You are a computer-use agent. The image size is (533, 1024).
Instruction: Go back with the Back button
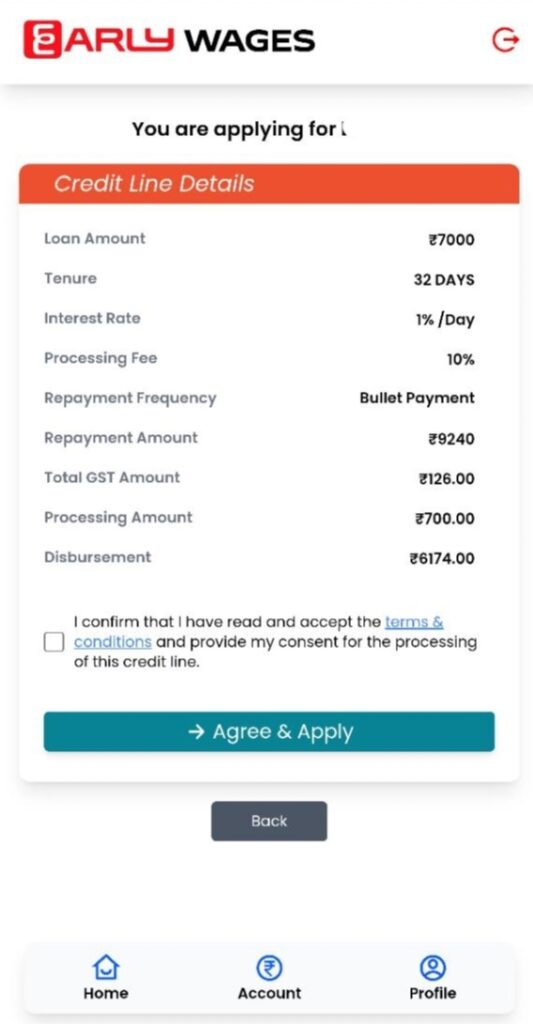click(x=269, y=821)
